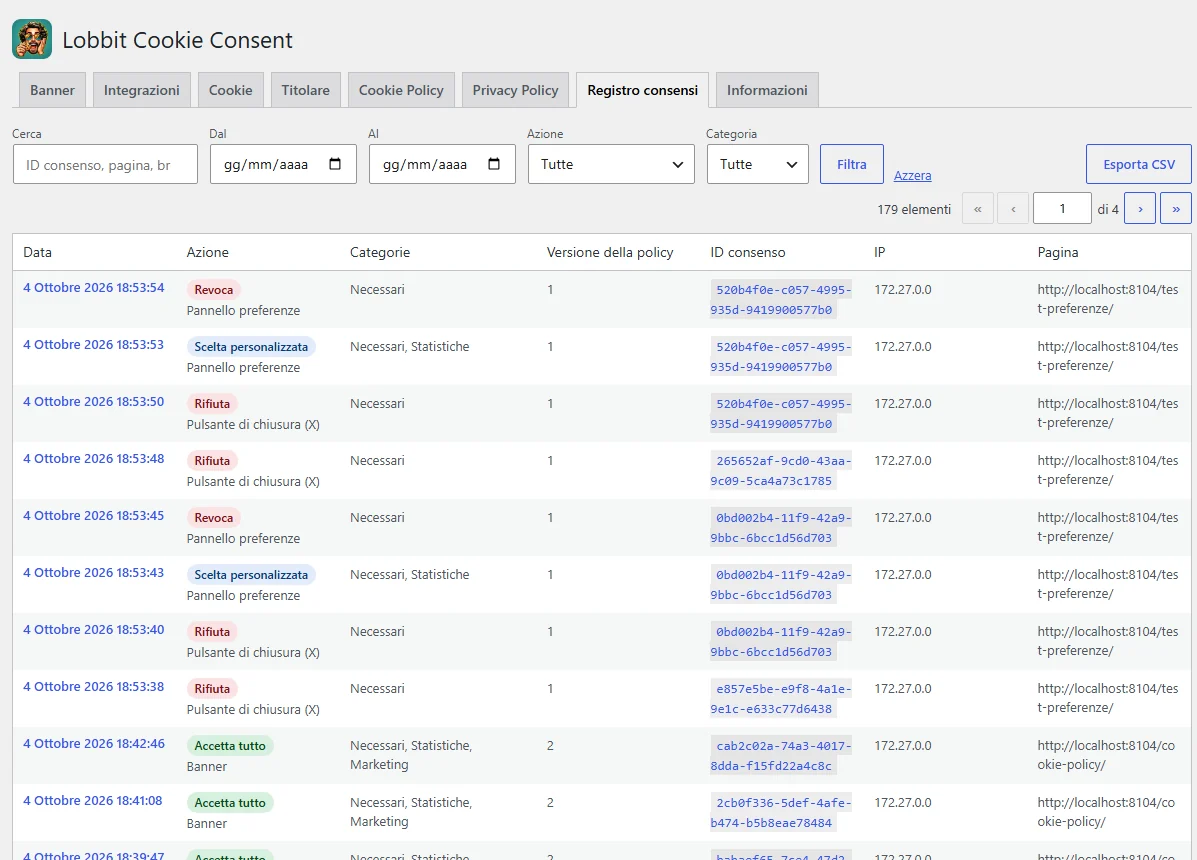Viewport: 1197px width, 860px height.
Task: Open the Cookie tab
Action: 231,90
